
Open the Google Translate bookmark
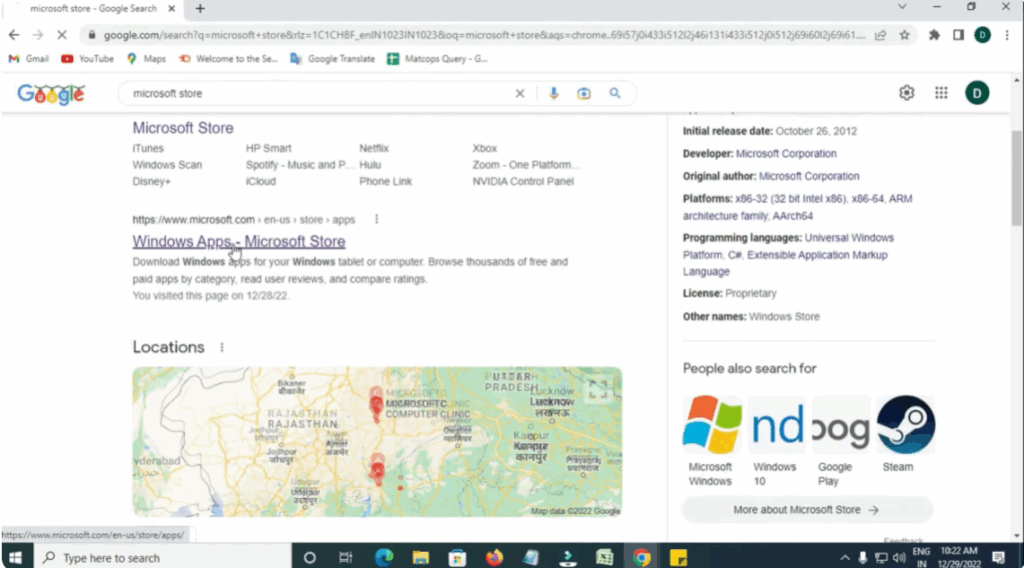(332, 59)
